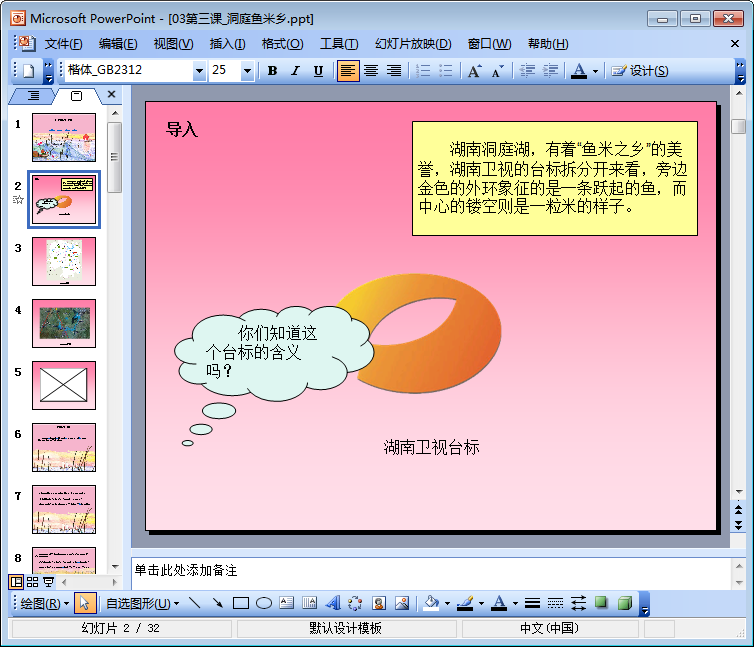This screenshot has height=647, width=754.
Task: Open the 格式(O) menu
Action: click(282, 44)
